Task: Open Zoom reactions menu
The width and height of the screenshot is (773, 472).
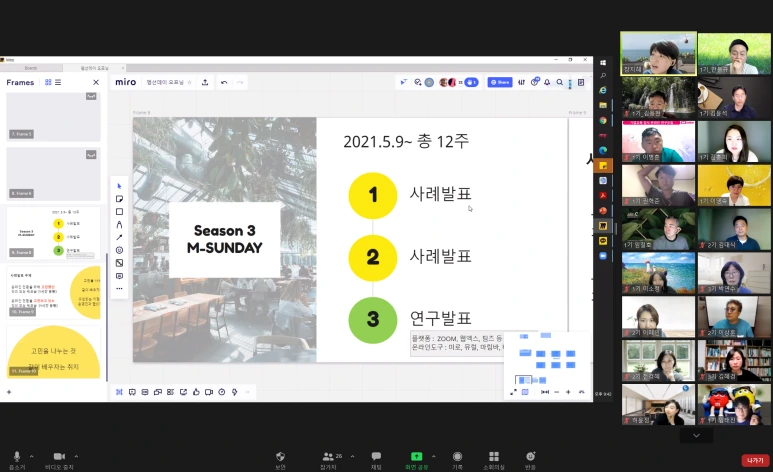Action: click(x=530, y=460)
